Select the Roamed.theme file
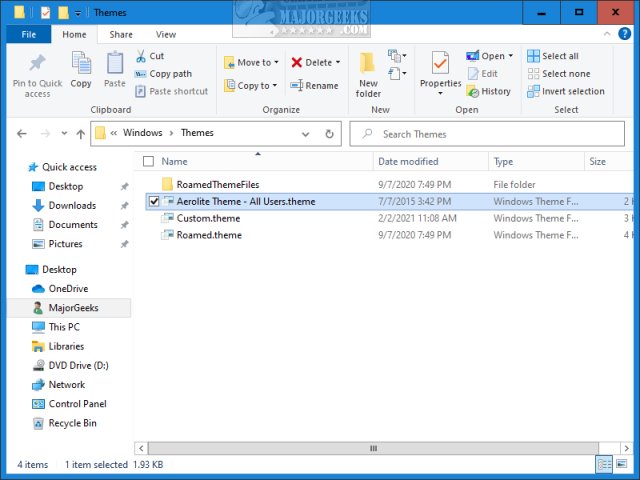 pos(209,235)
